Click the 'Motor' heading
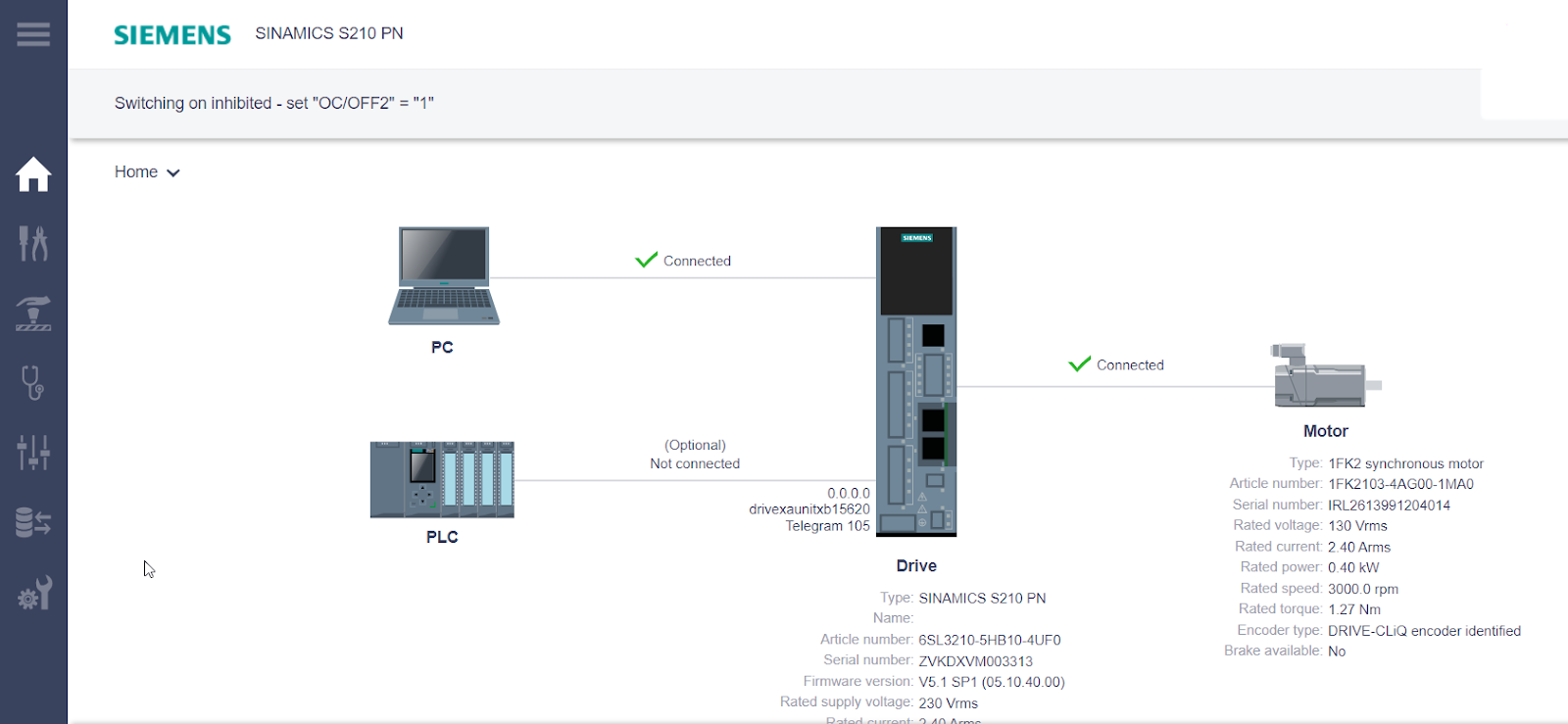The image size is (1568, 724). click(x=1326, y=431)
